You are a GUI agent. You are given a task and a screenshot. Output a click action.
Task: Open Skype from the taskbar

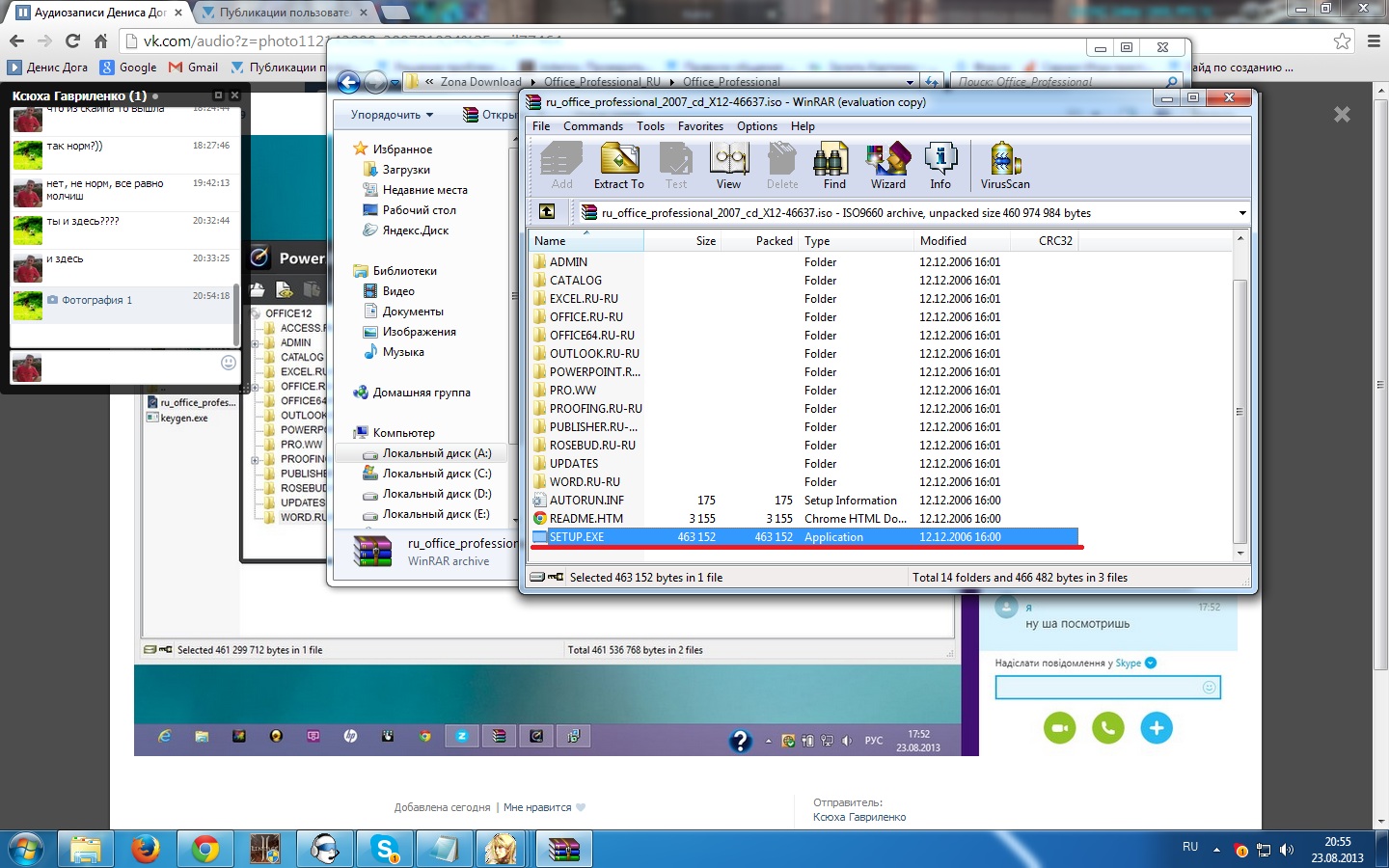coord(385,850)
